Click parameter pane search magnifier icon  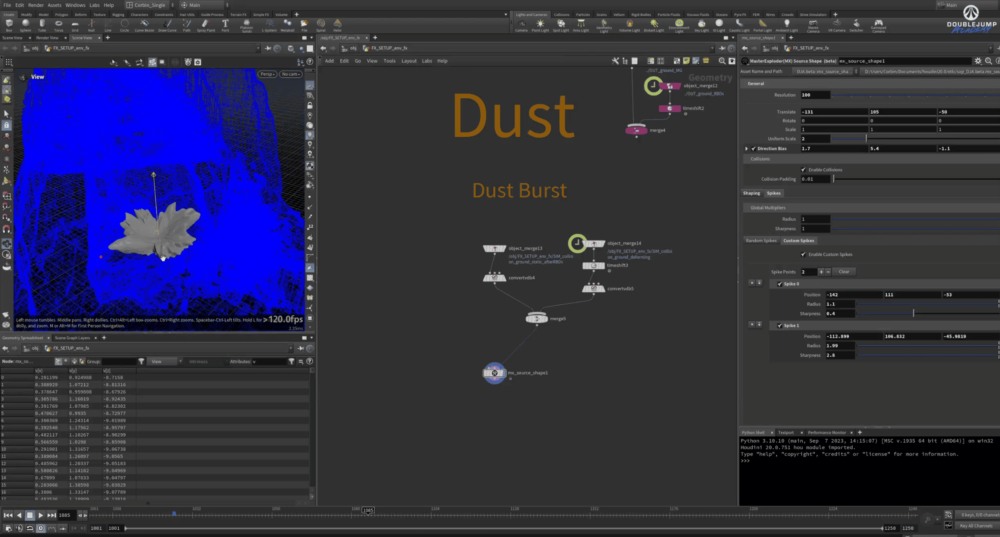(x=988, y=61)
